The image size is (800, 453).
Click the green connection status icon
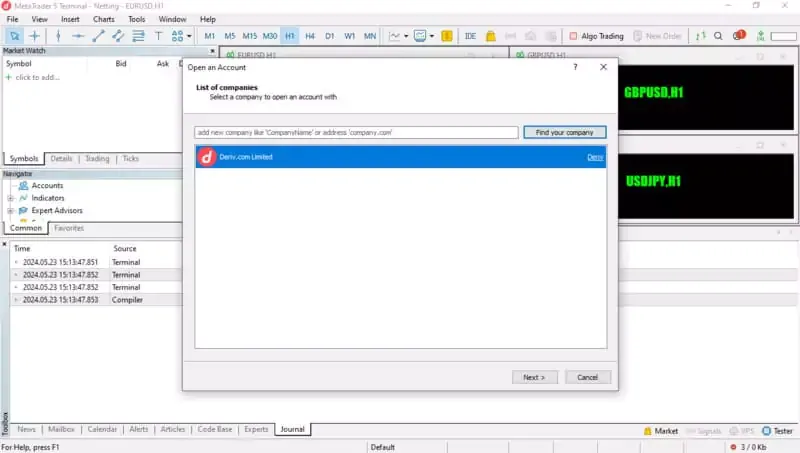(760, 36)
